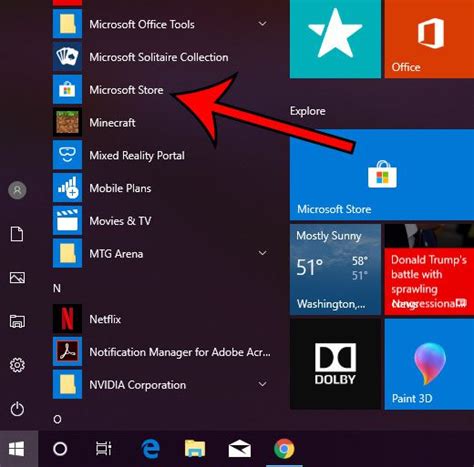Screen dimensions: 474x467
Task: Click the Microsoft Store app name
Action: tap(126, 90)
